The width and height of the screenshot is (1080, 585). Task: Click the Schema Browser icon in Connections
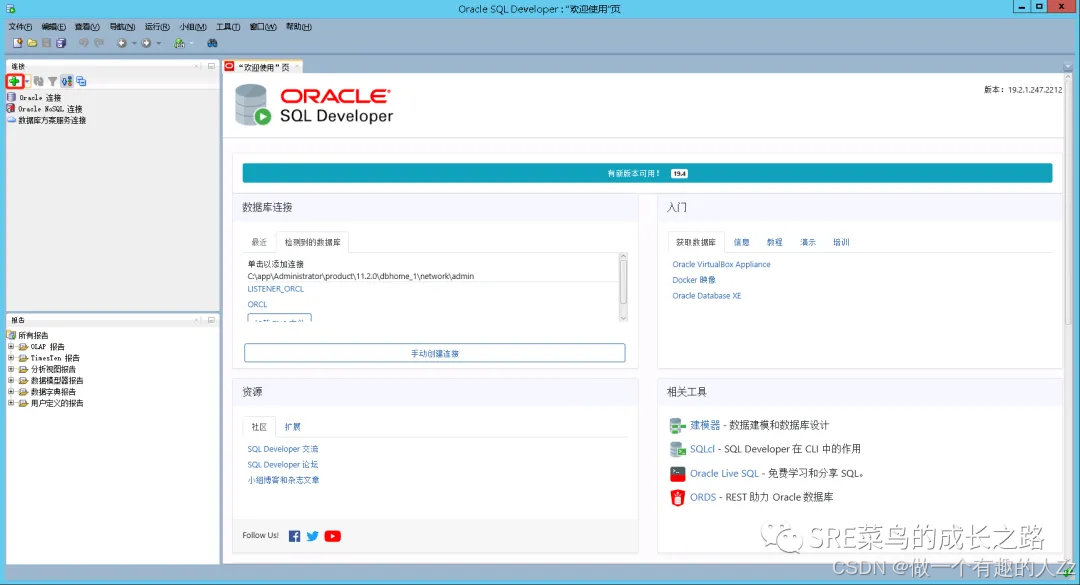pos(67,81)
